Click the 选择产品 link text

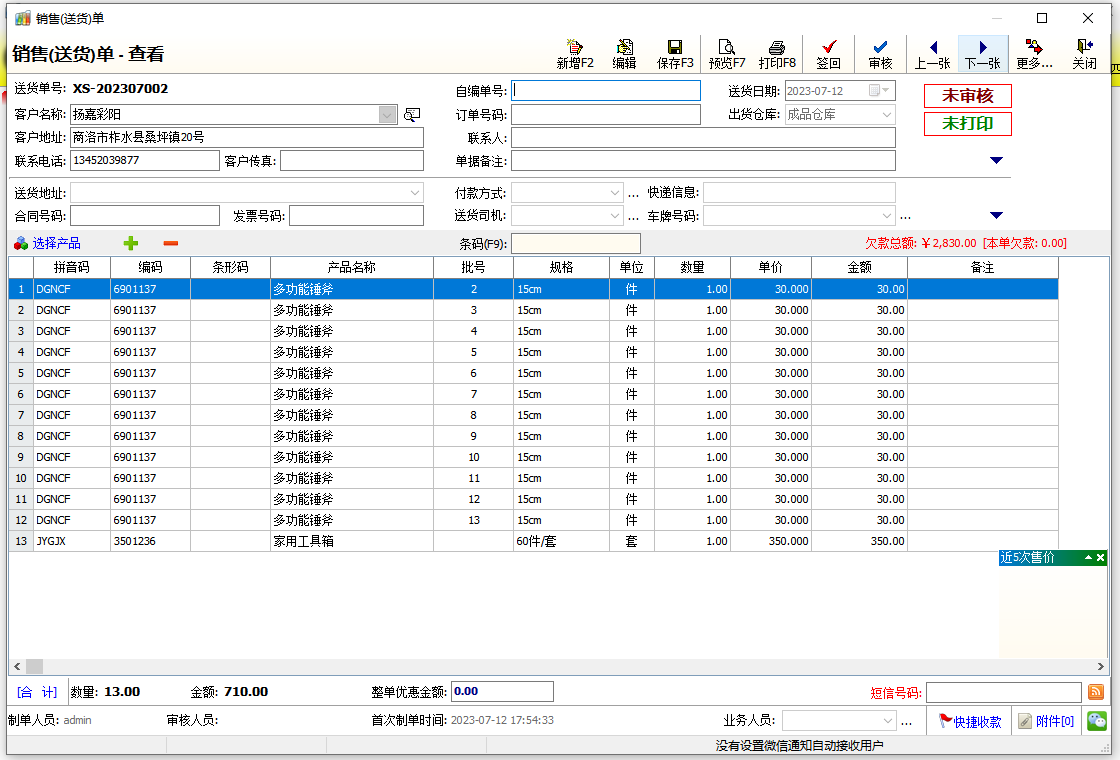56,244
